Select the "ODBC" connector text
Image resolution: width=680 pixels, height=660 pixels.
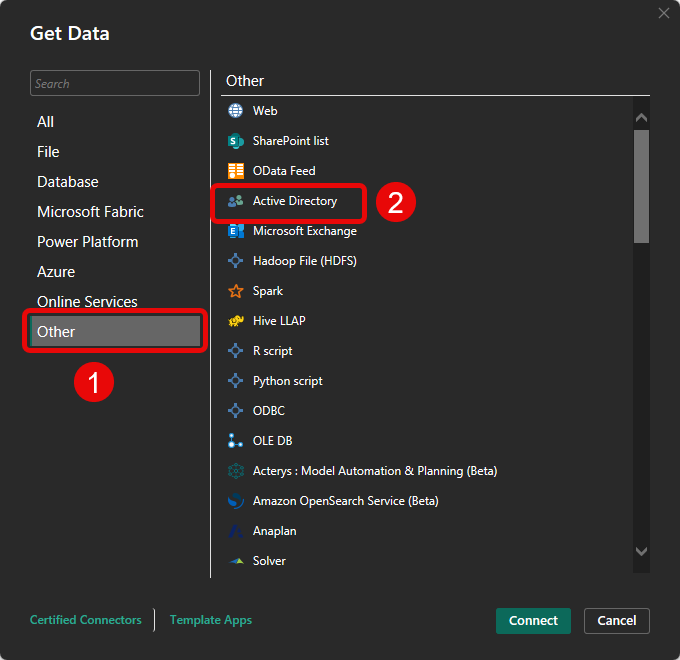point(269,411)
